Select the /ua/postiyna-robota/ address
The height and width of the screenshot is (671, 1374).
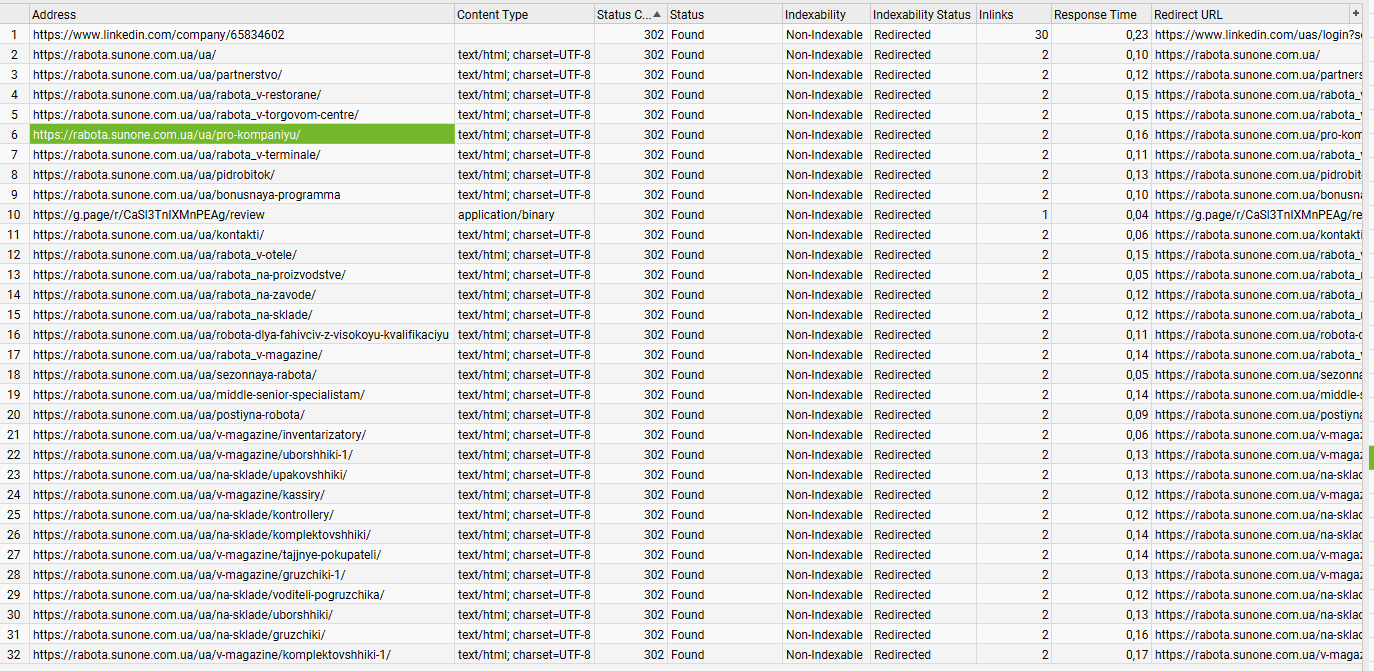[x=168, y=415]
